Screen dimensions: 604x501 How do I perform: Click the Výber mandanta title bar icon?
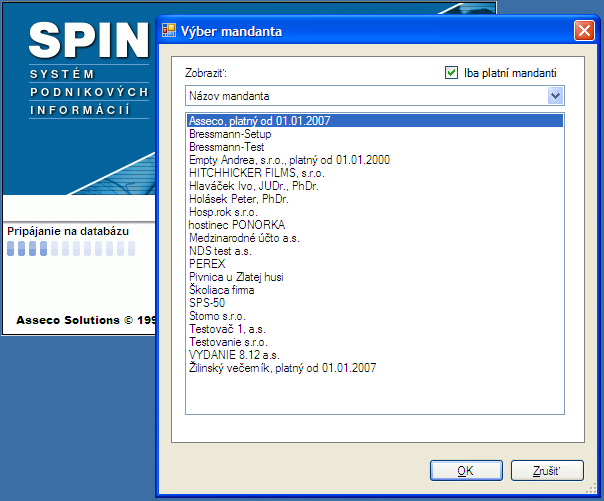169,31
